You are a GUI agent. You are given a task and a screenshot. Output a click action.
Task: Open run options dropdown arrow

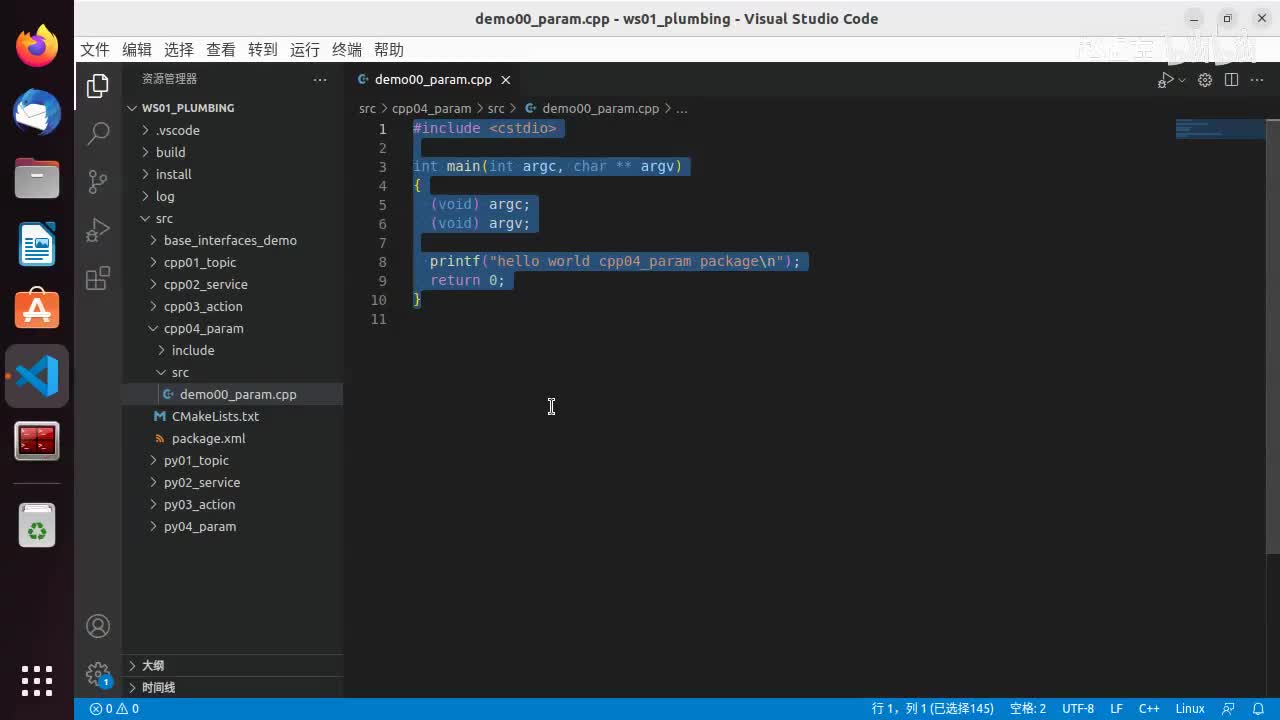1182,80
